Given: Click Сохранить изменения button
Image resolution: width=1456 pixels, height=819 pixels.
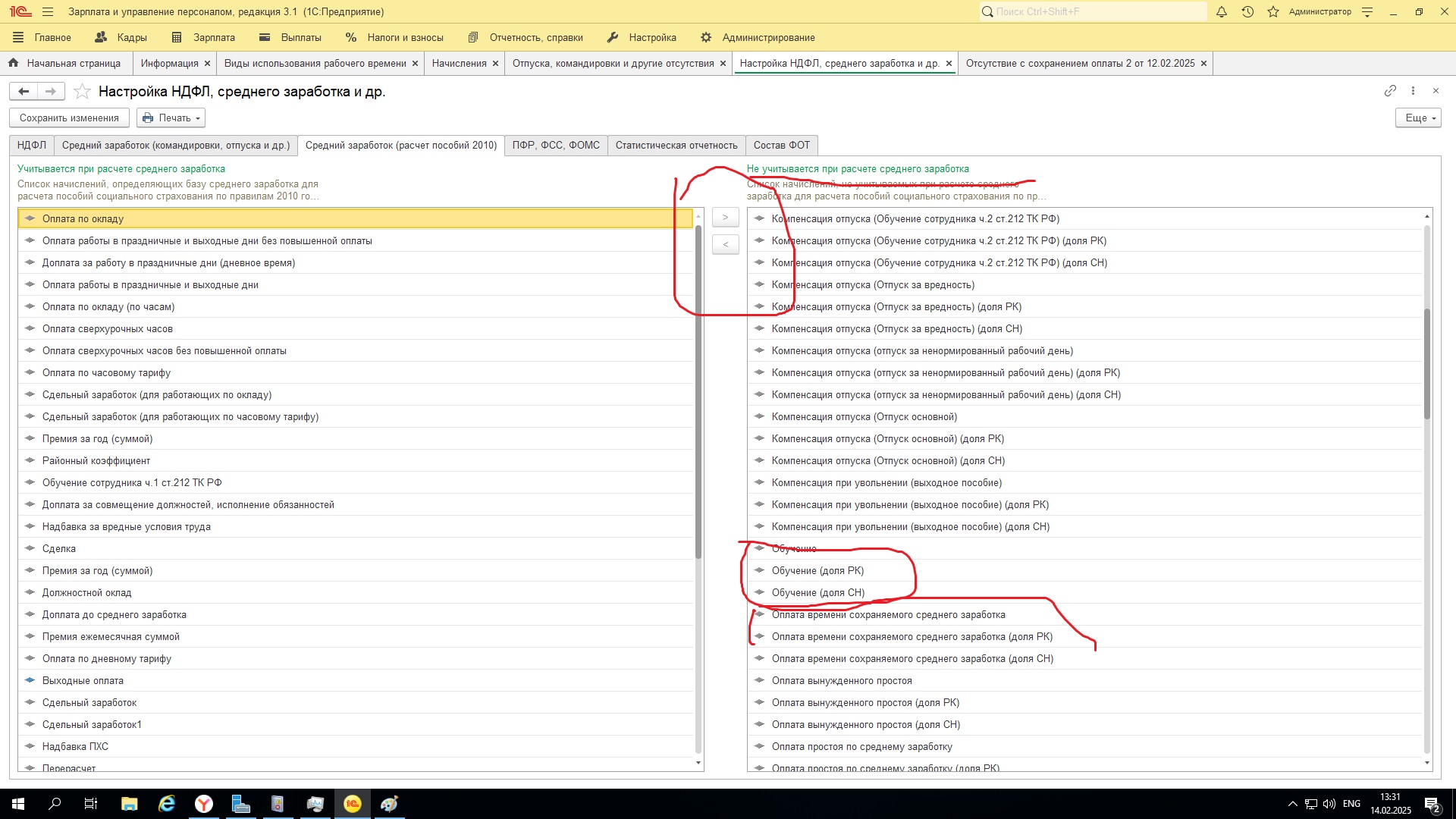Looking at the screenshot, I should point(69,118).
